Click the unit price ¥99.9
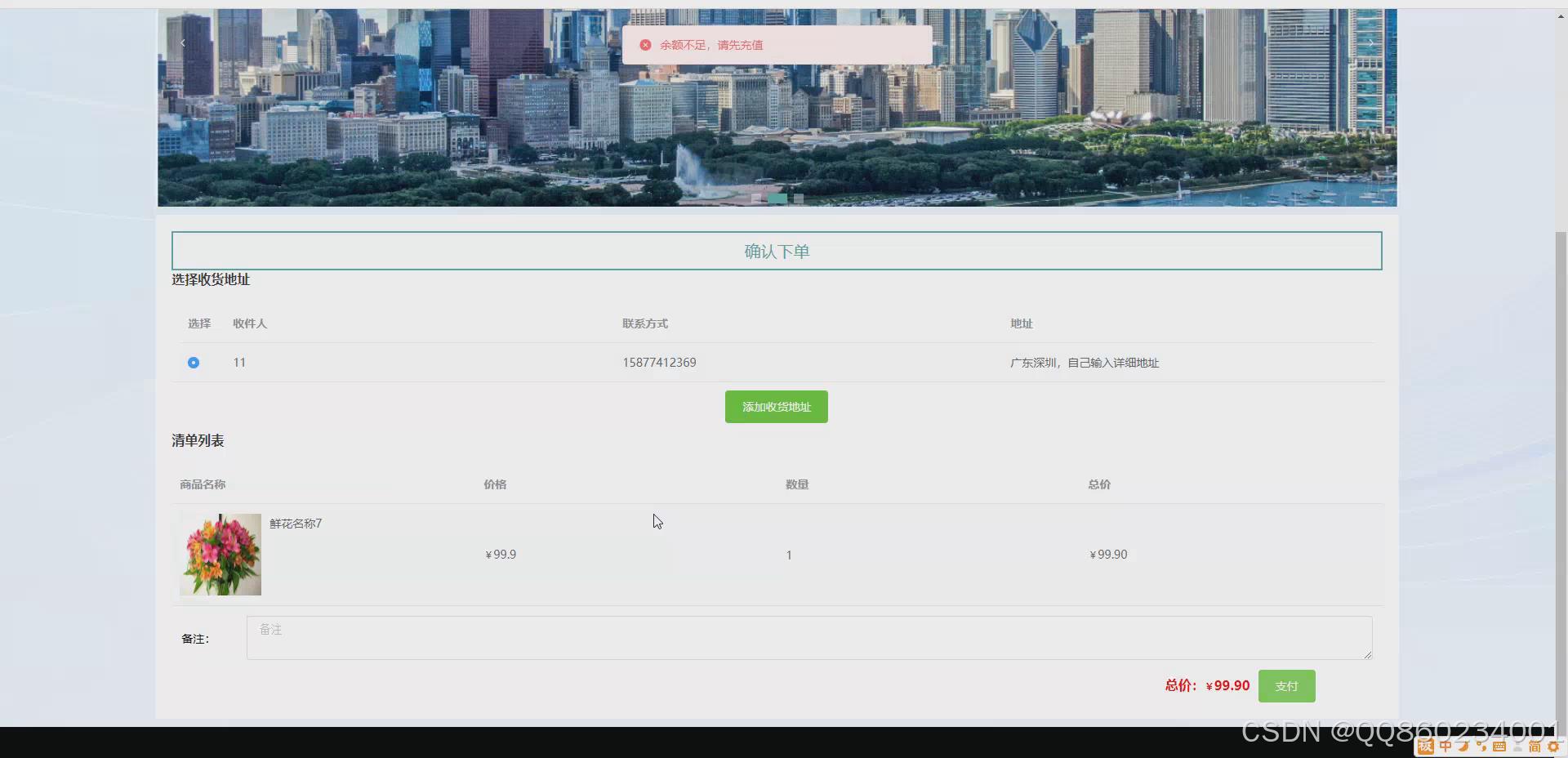The height and width of the screenshot is (758, 1568). pyautogui.click(x=501, y=555)
